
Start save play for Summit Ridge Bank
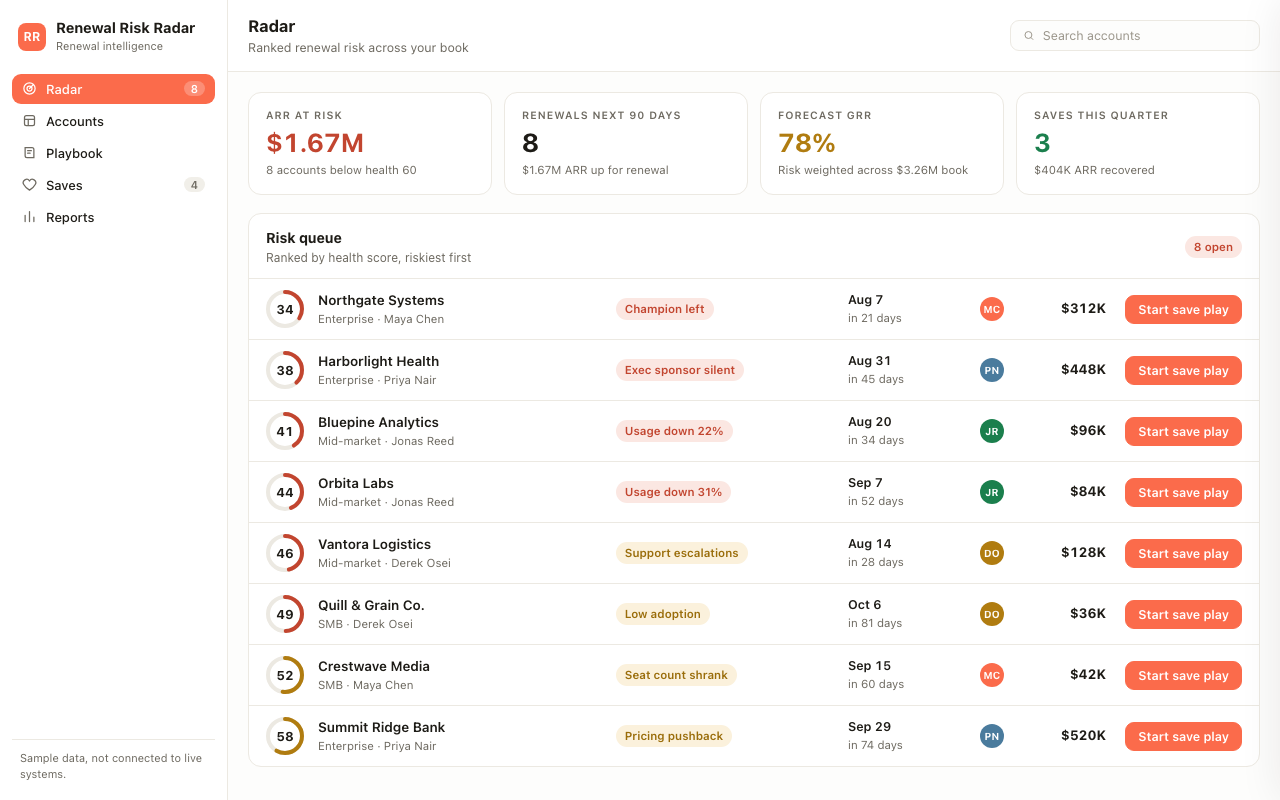click(x=1183, y=736)
